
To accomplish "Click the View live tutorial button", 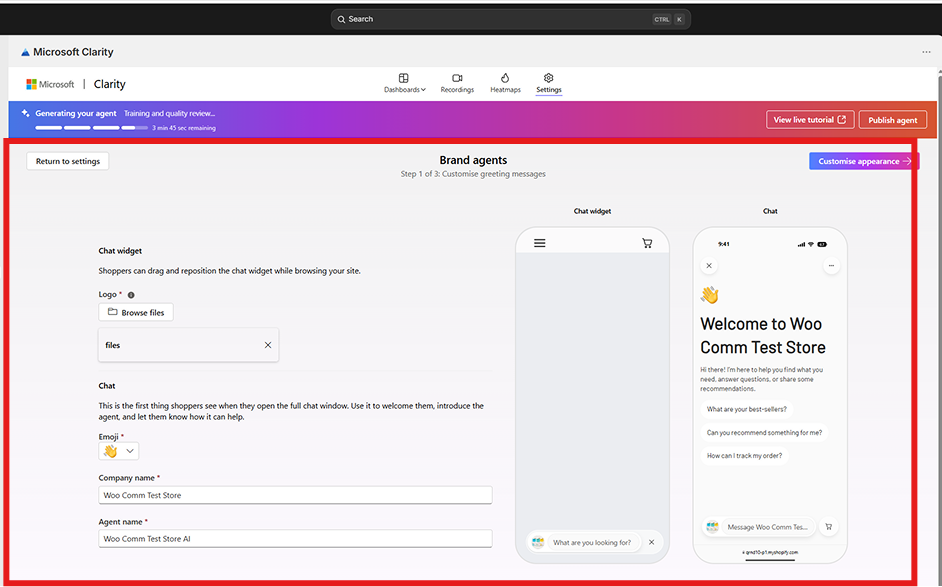I will coord(810,120).
